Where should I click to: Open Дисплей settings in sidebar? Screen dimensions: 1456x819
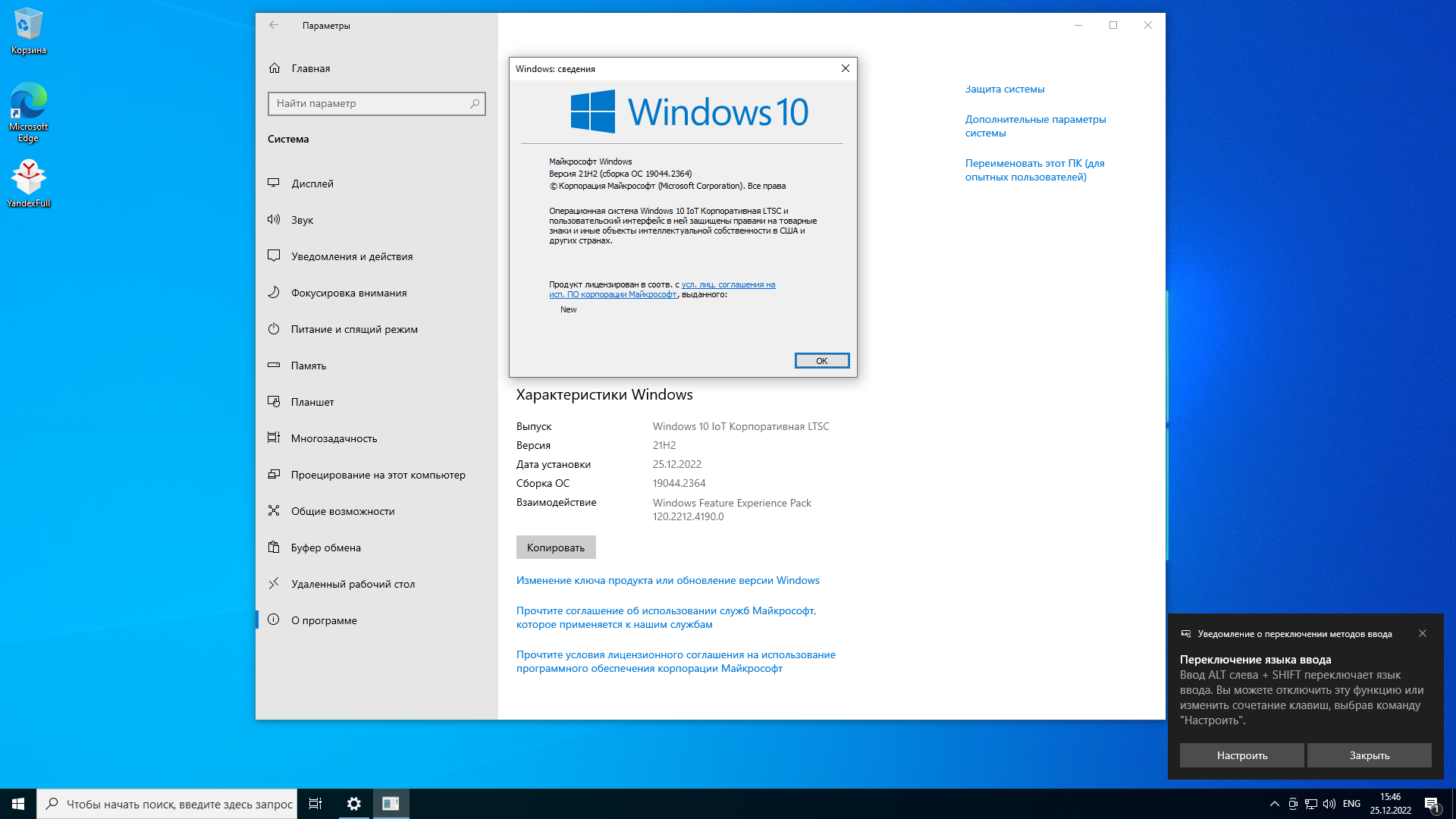pyautogui.click(x=312, y=183)
